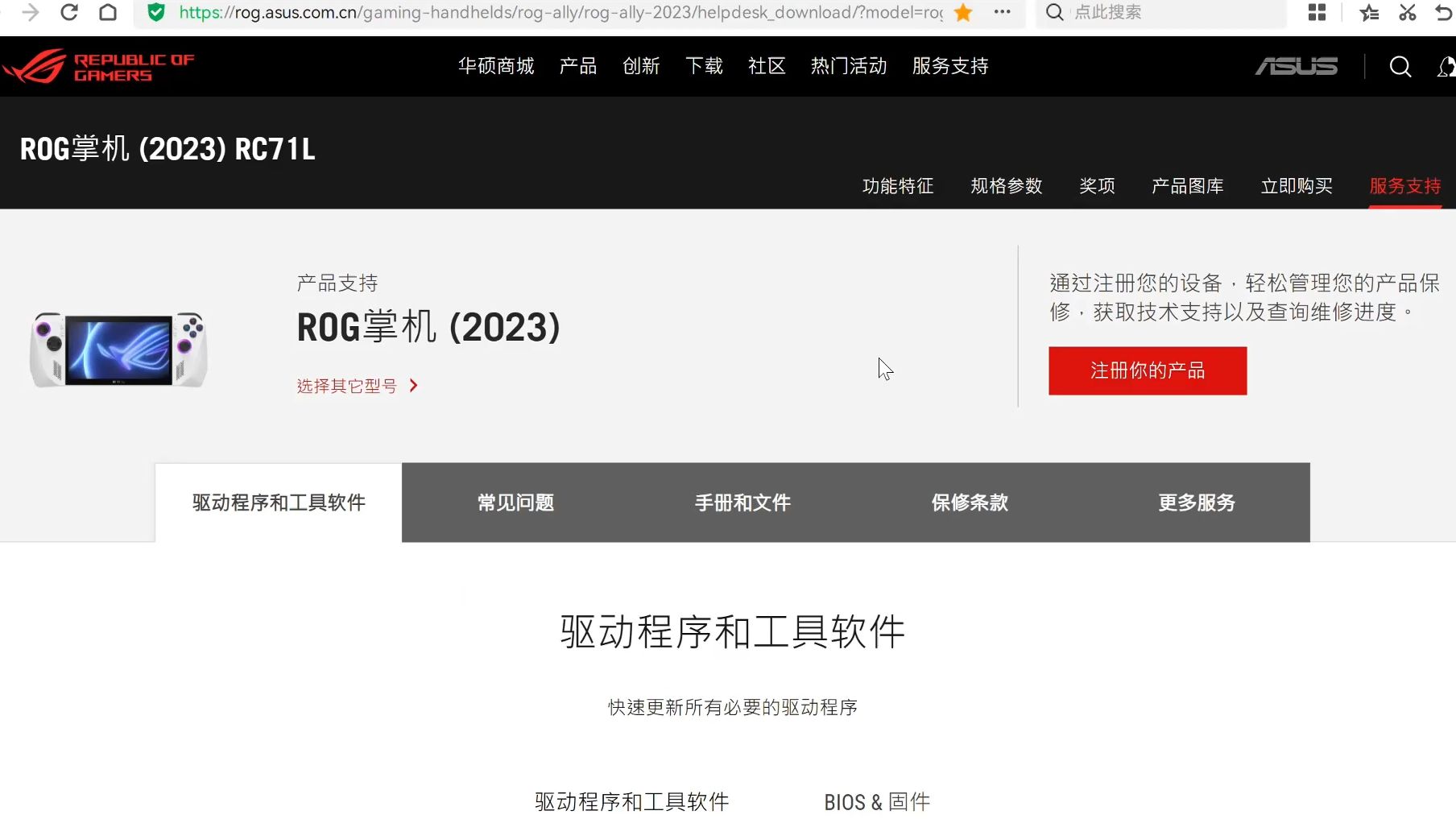1456x819 pixels.
Task: Select the 常见问题 support tab
Action: 515,503
